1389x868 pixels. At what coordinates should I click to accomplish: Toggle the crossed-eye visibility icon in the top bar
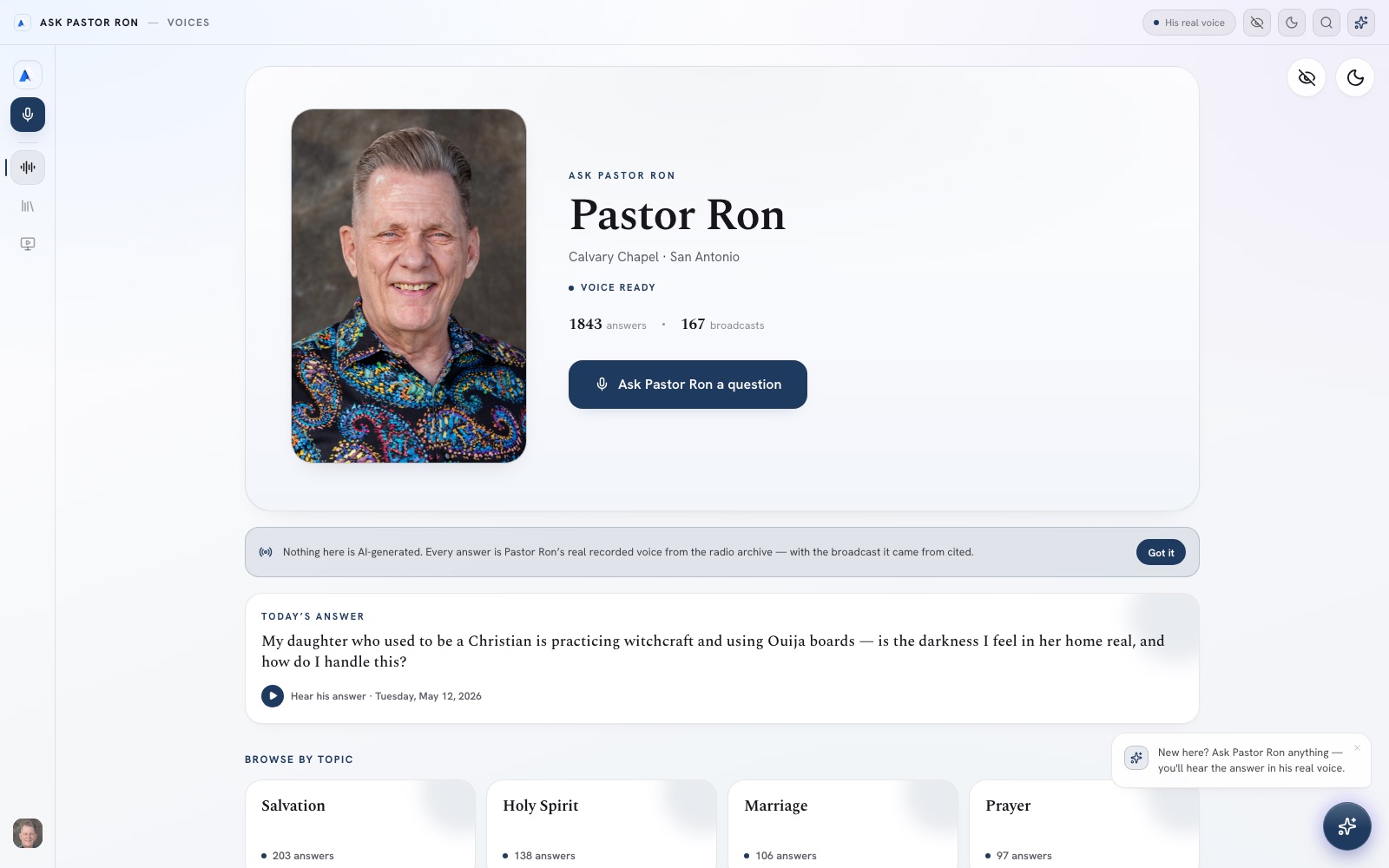(x=1257, y=23)
